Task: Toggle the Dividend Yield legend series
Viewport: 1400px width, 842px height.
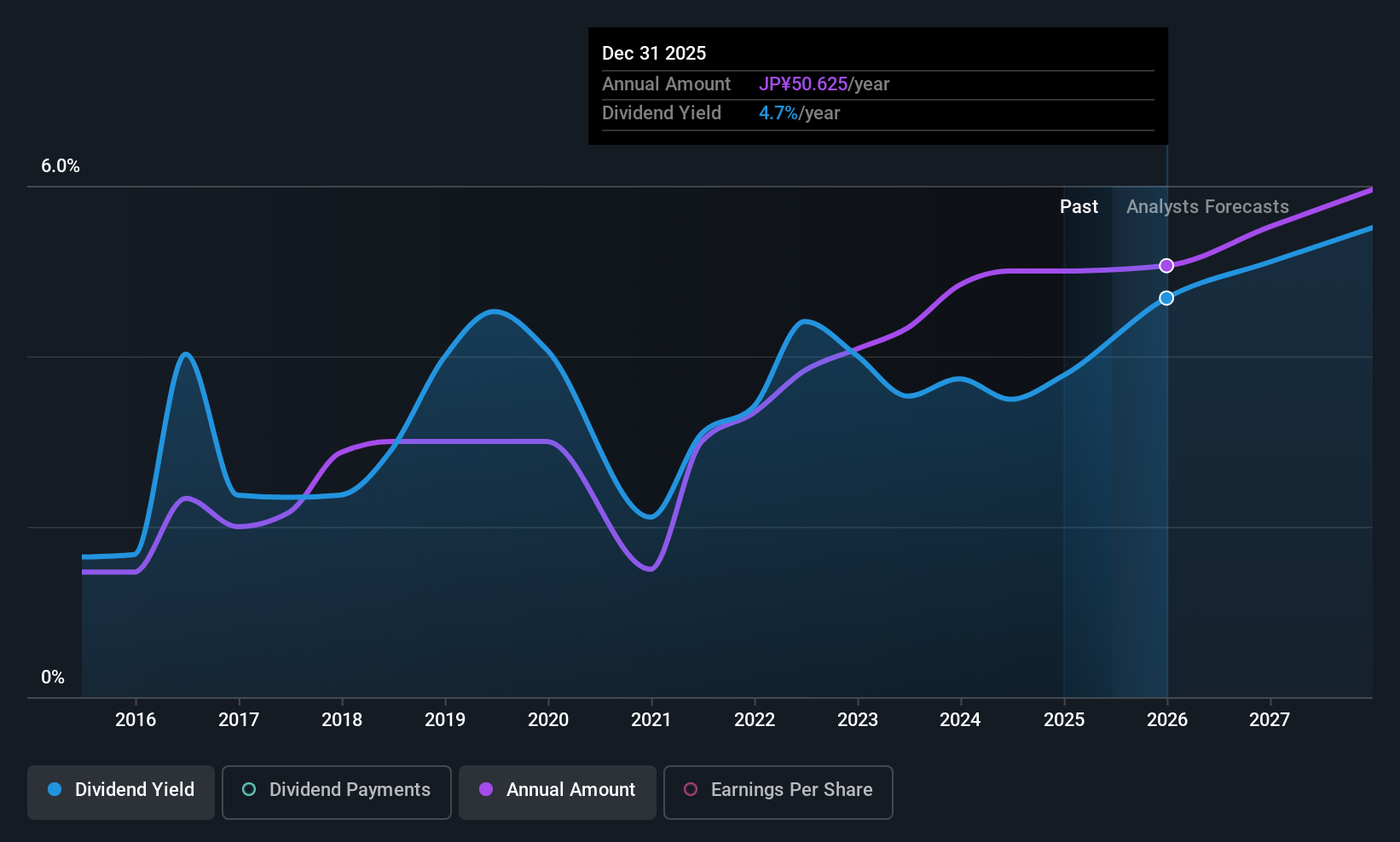Action: [x=121, y=791]
